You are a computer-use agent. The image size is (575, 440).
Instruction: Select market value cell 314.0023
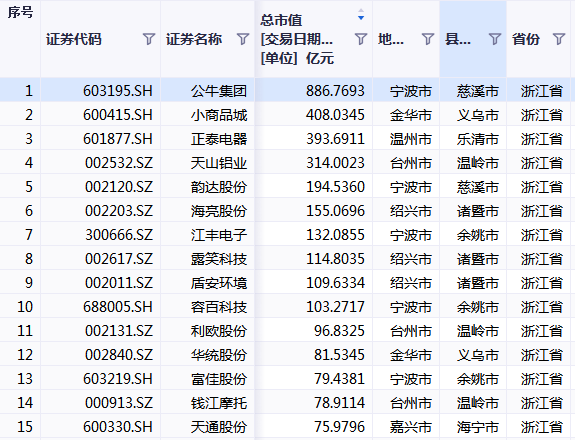(336, 163)
